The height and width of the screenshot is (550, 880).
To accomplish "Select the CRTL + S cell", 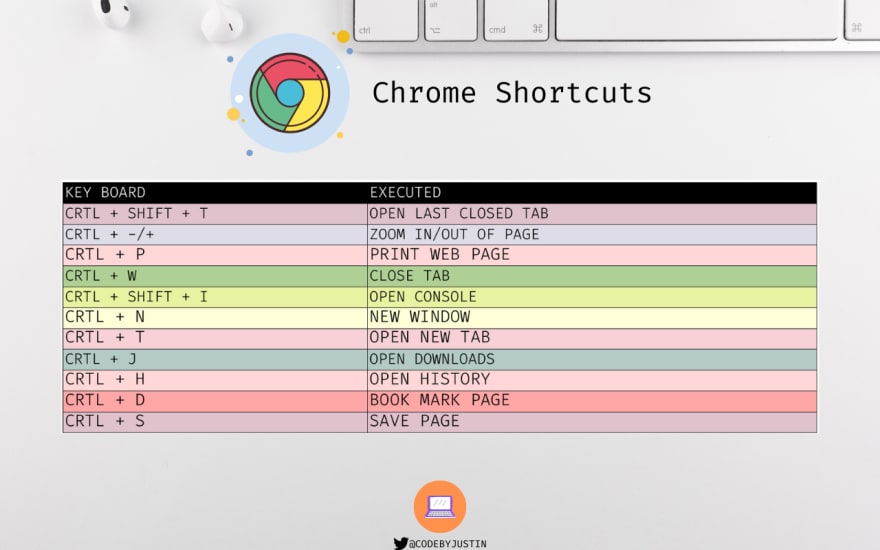I will tap(215, 422).
